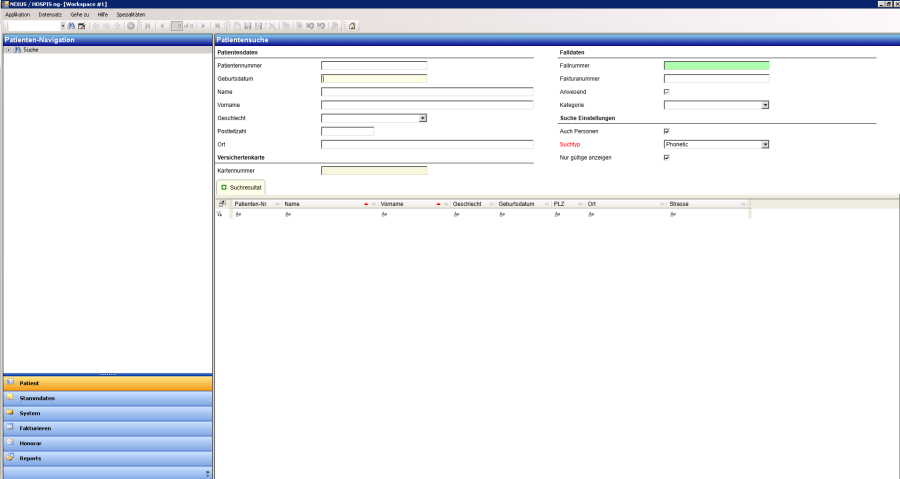Viewport: 900px width, 479px height.
Task: Go to the next record
Action: (203, 26)
